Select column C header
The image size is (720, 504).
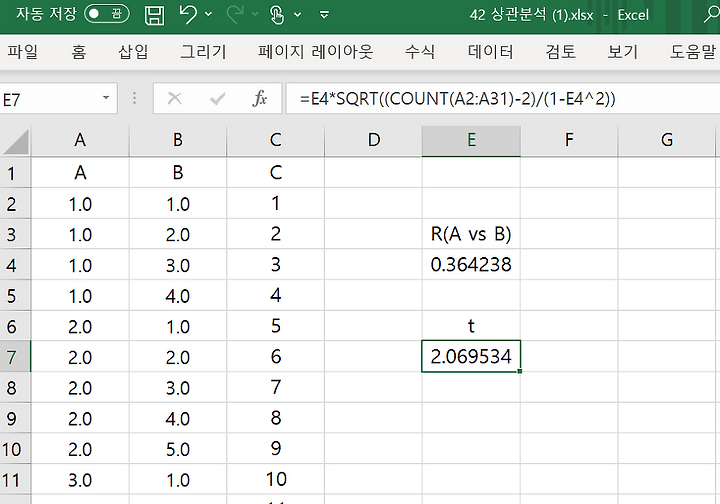pos(276,140)
